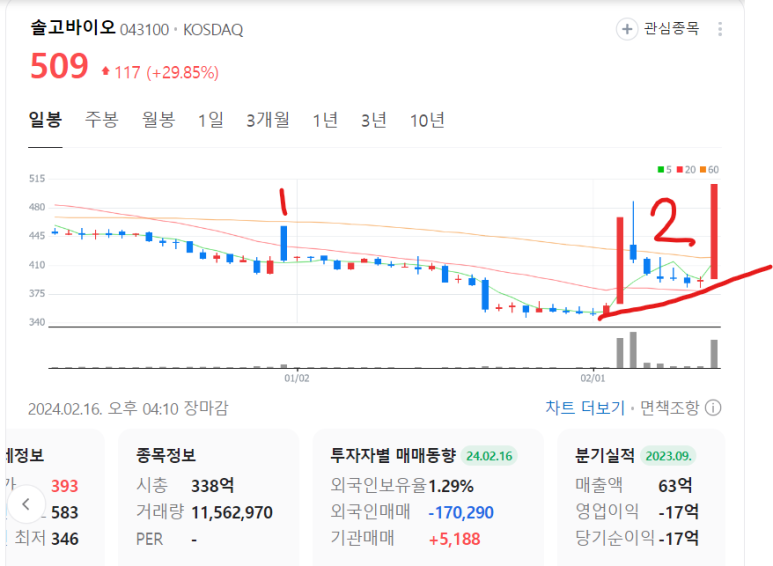Click the 515 price axis label

click(37, 178)
